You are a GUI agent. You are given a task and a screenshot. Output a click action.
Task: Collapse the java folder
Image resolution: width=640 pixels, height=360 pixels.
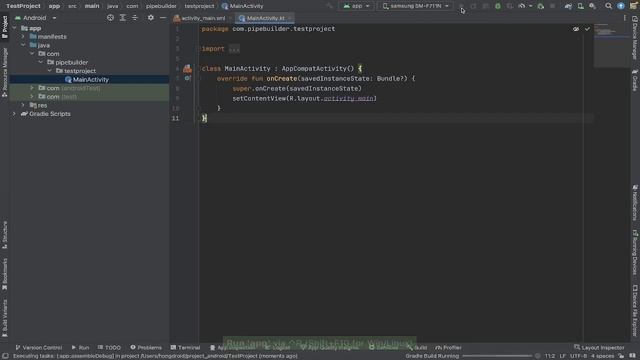coord(23,45)
